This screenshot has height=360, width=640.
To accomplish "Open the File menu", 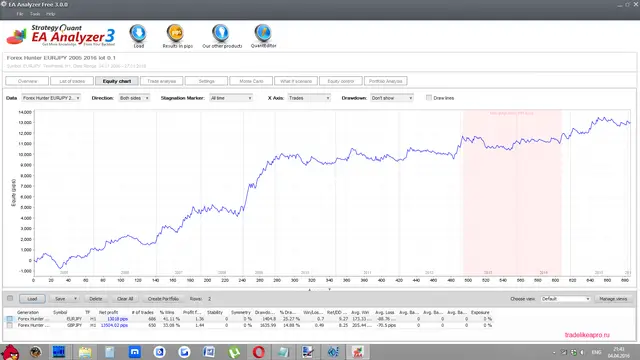I will click(x=20, y=14).
